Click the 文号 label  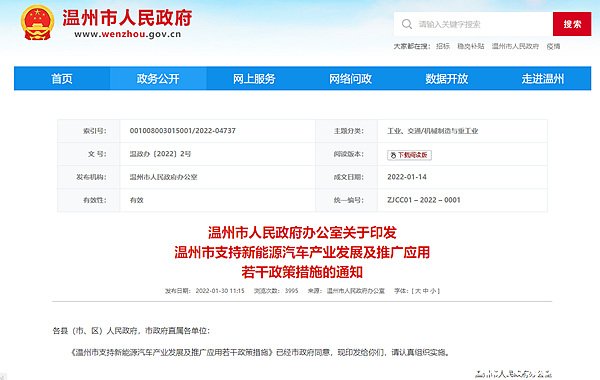pos(97,154)
